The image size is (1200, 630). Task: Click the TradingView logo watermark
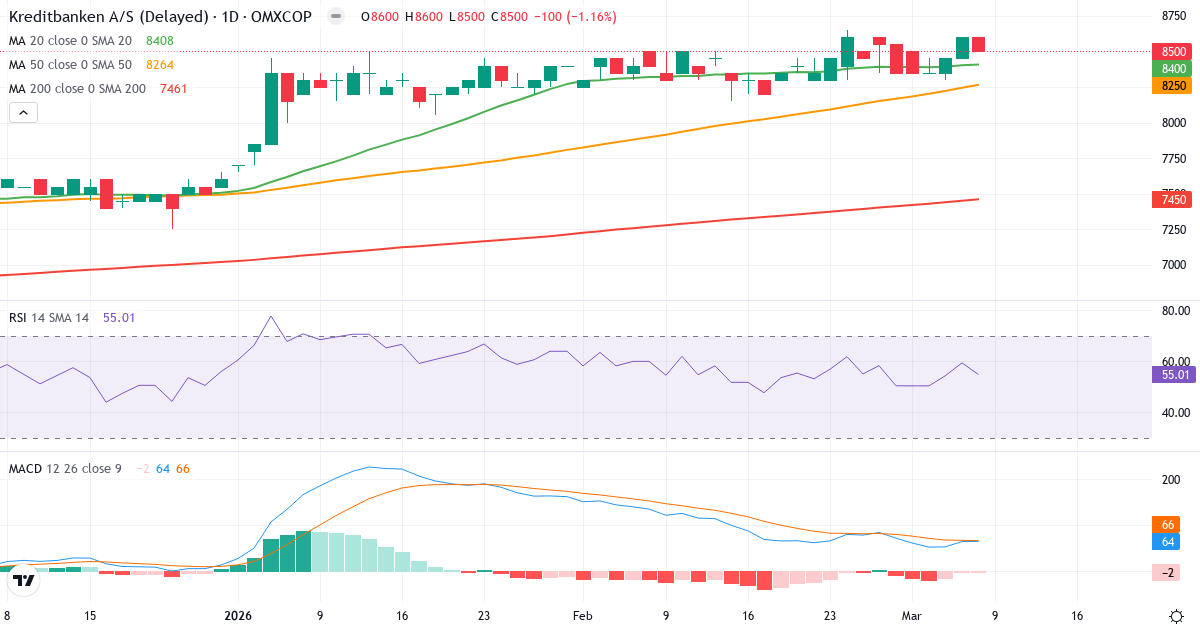pos(21,578)
